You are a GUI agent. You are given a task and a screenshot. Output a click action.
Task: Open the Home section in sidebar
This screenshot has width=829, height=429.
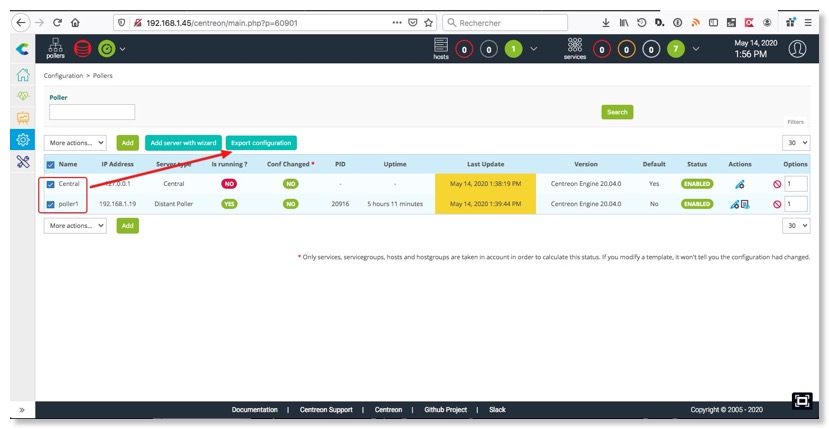coord(22,75)
